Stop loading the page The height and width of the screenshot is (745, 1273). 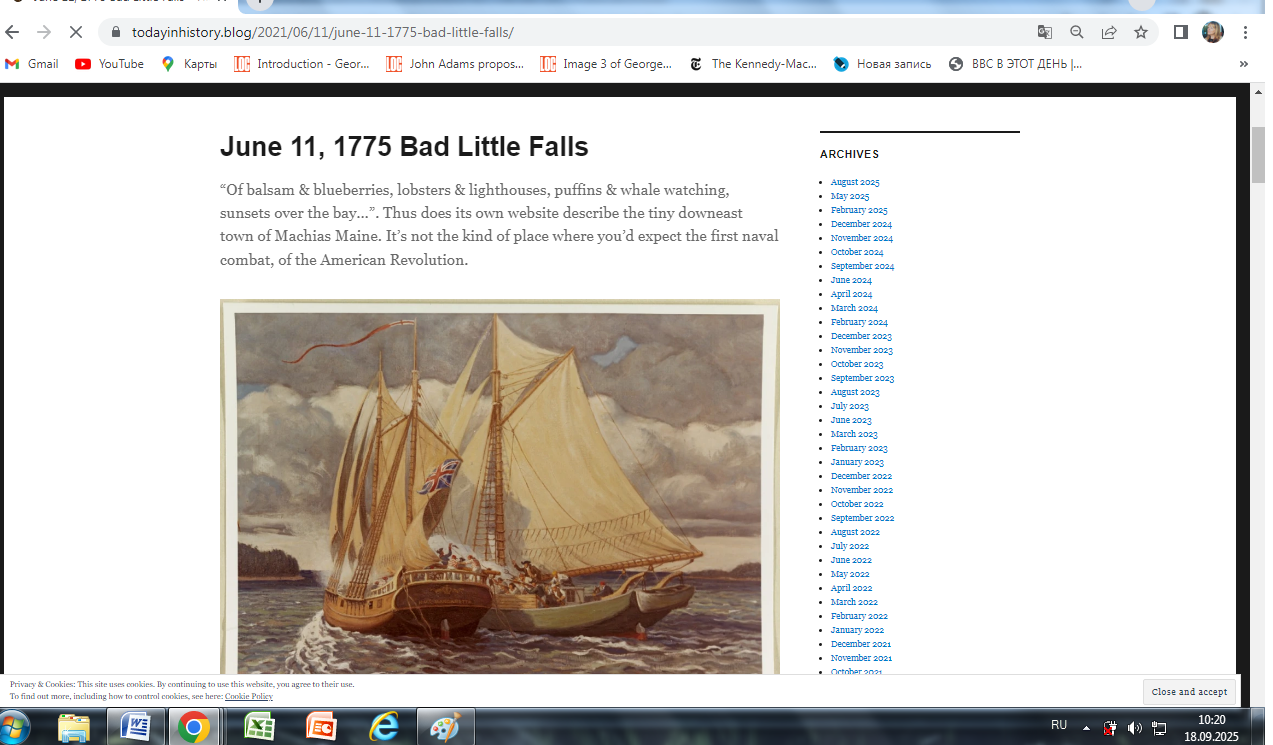click(76, 32)
